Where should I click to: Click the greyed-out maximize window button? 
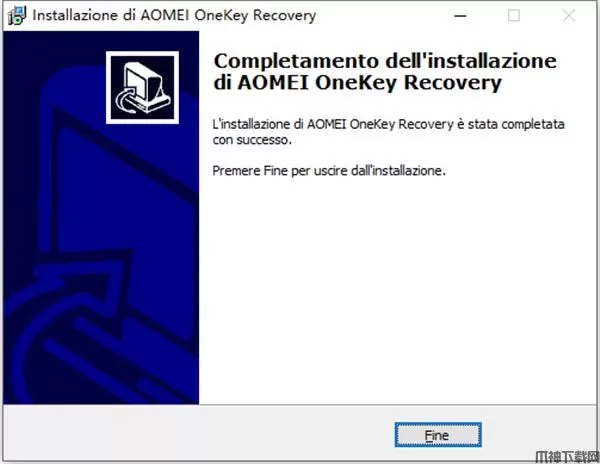[514, 16]
